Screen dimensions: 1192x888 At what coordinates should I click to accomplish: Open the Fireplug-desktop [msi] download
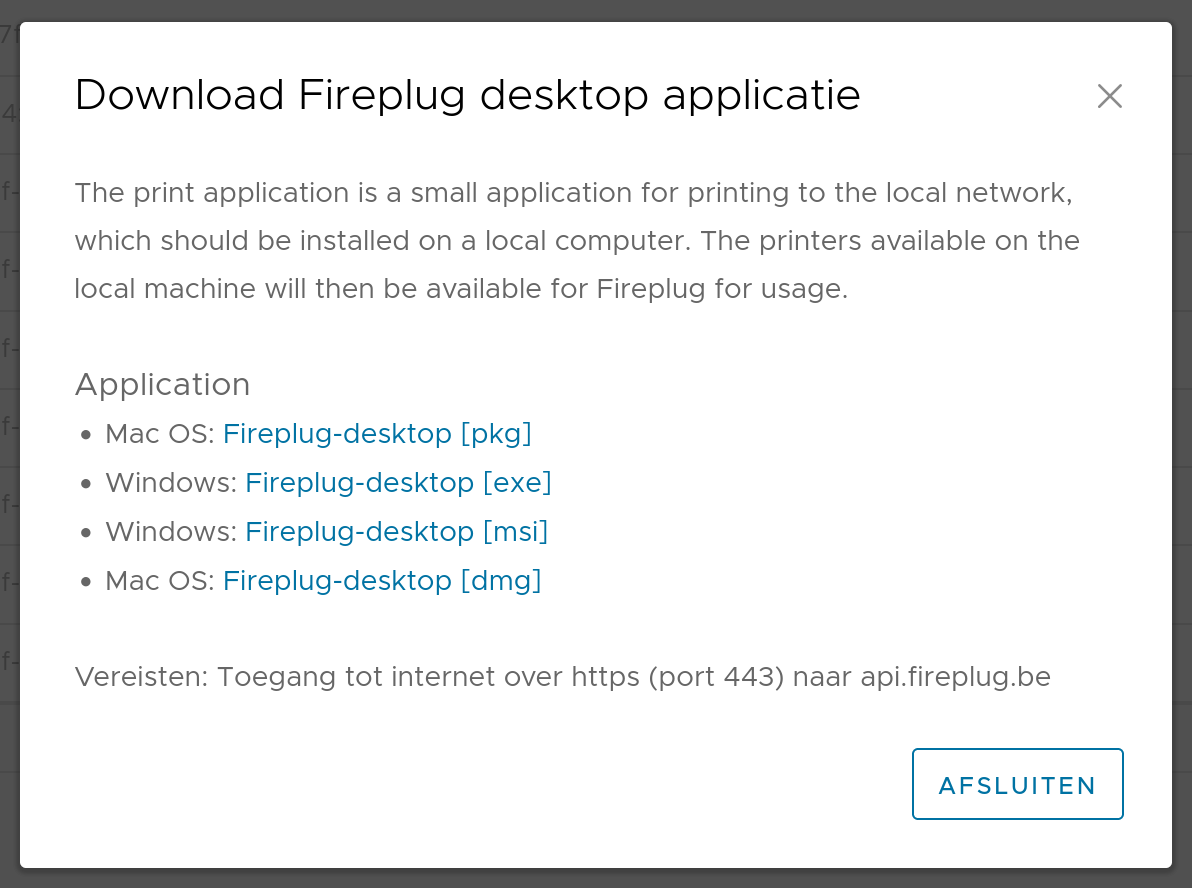coord(396,531)
